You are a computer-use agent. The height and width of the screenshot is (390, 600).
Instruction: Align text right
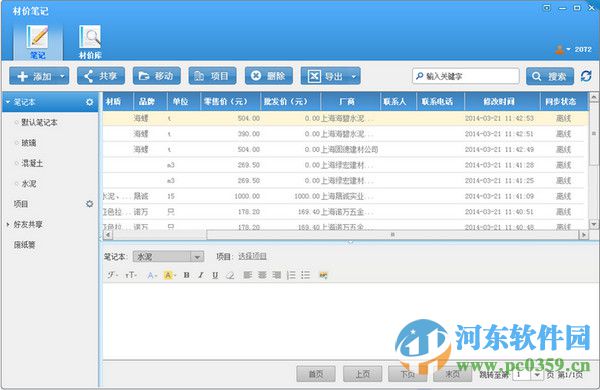coord(277,275)
